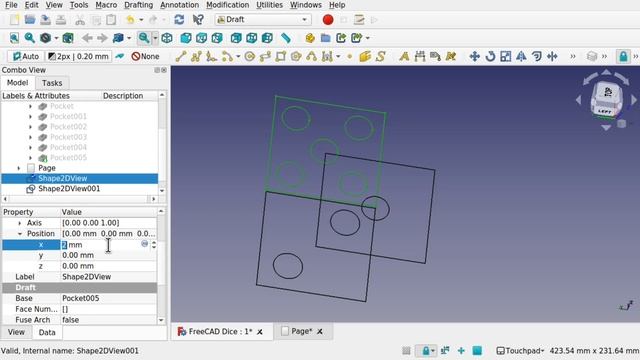Select the Draft Rotate tool
This screenshot has width=640, height=360.
490,56
